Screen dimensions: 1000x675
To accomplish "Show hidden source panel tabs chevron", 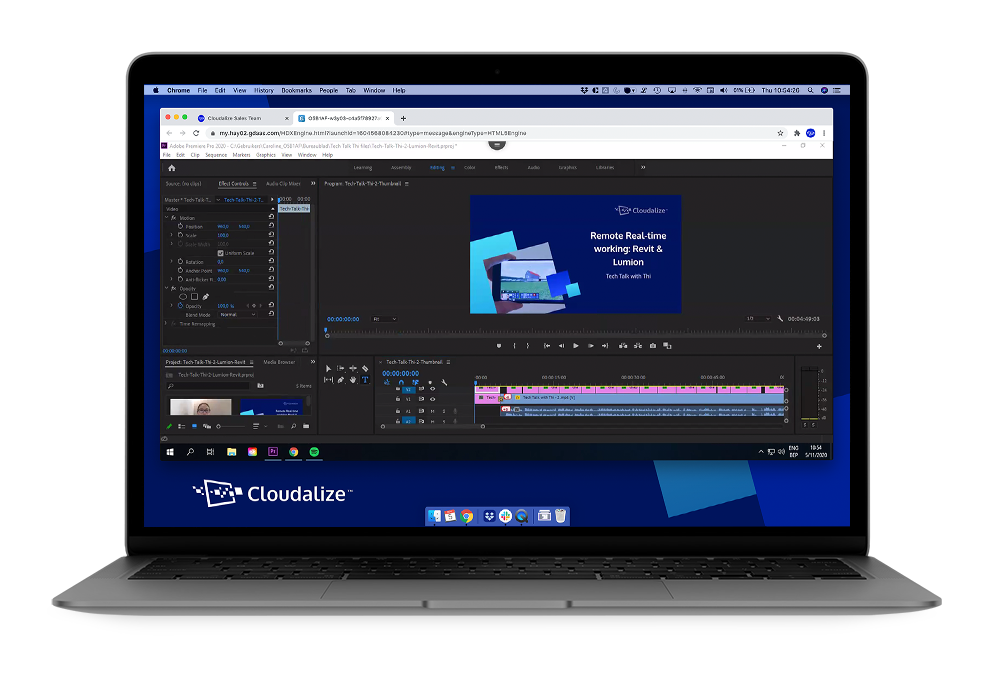I will coord(312,183).
